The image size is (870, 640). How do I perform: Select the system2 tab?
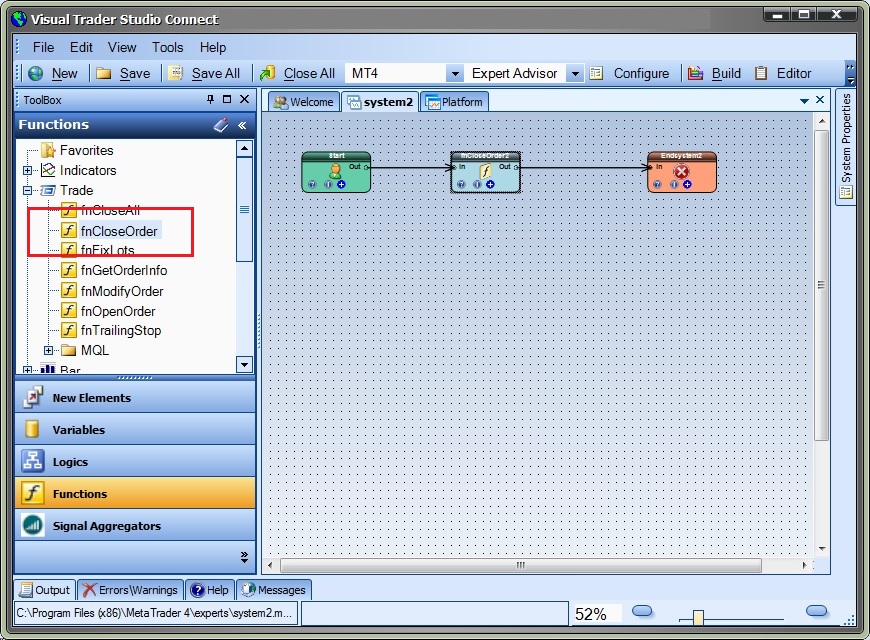pos(380,102)
